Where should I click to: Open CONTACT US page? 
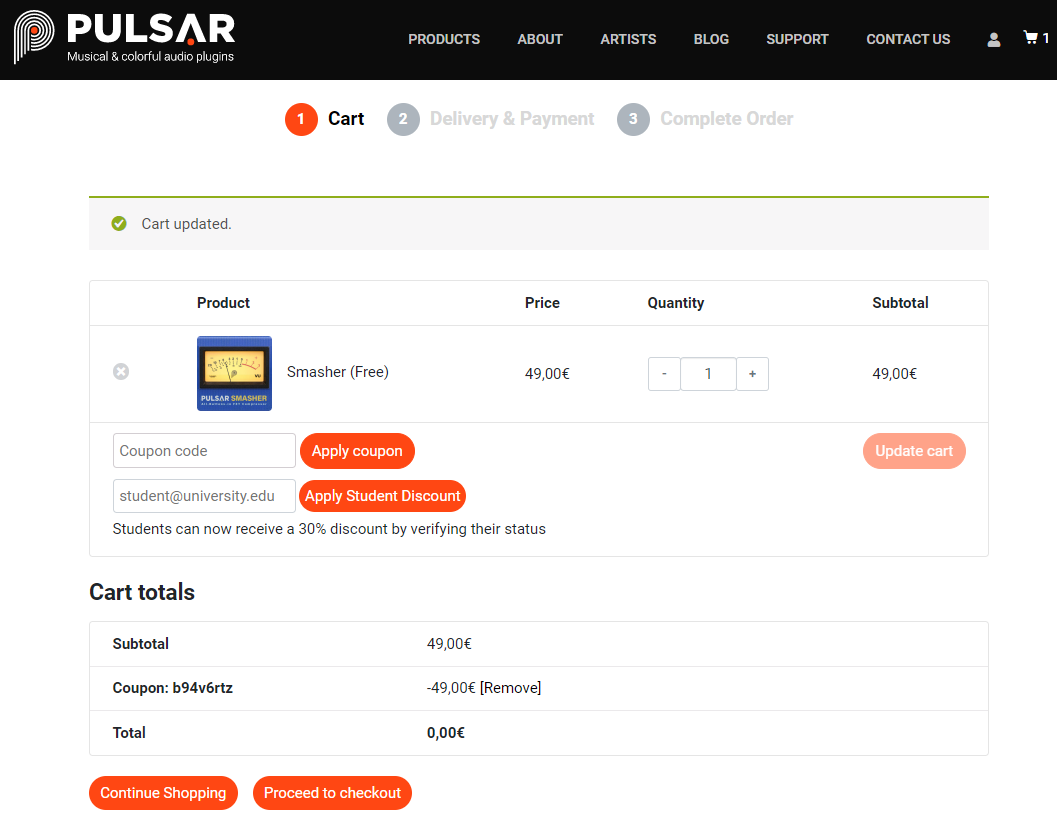click(908, 40)
